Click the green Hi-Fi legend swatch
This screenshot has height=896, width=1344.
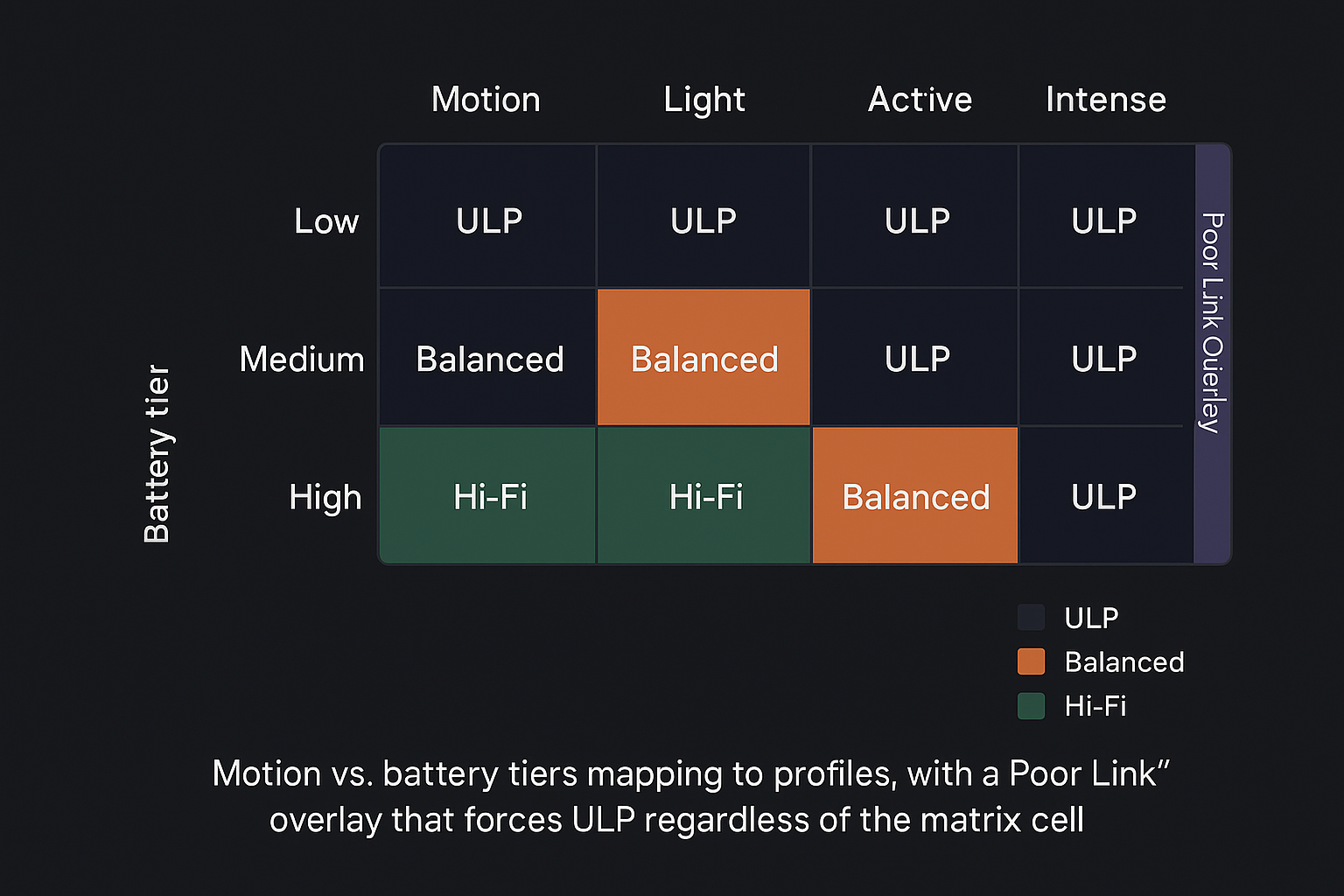coord(1031,705)
